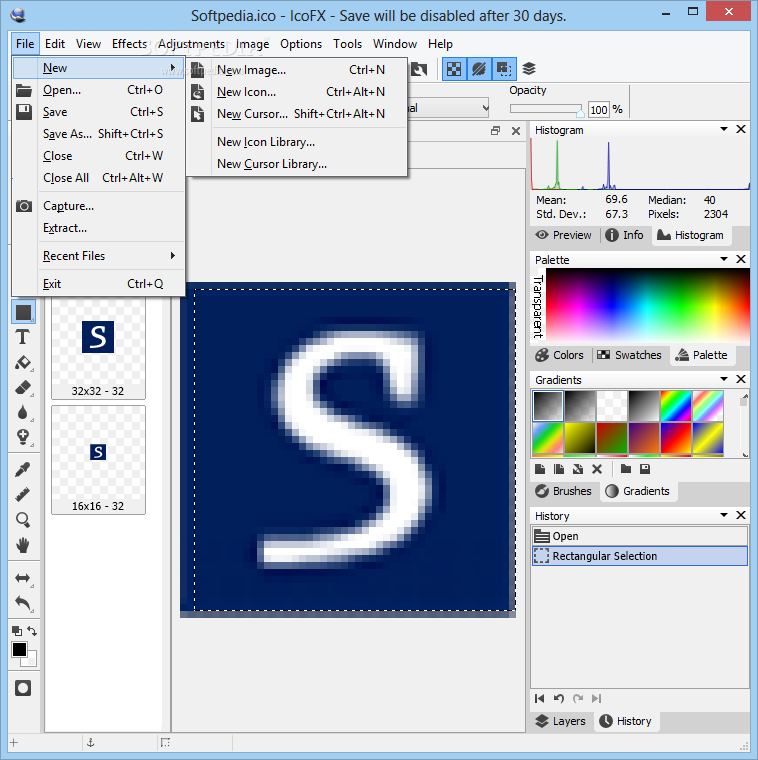
Task: Open the Effects menu
Action: [129, 44]
